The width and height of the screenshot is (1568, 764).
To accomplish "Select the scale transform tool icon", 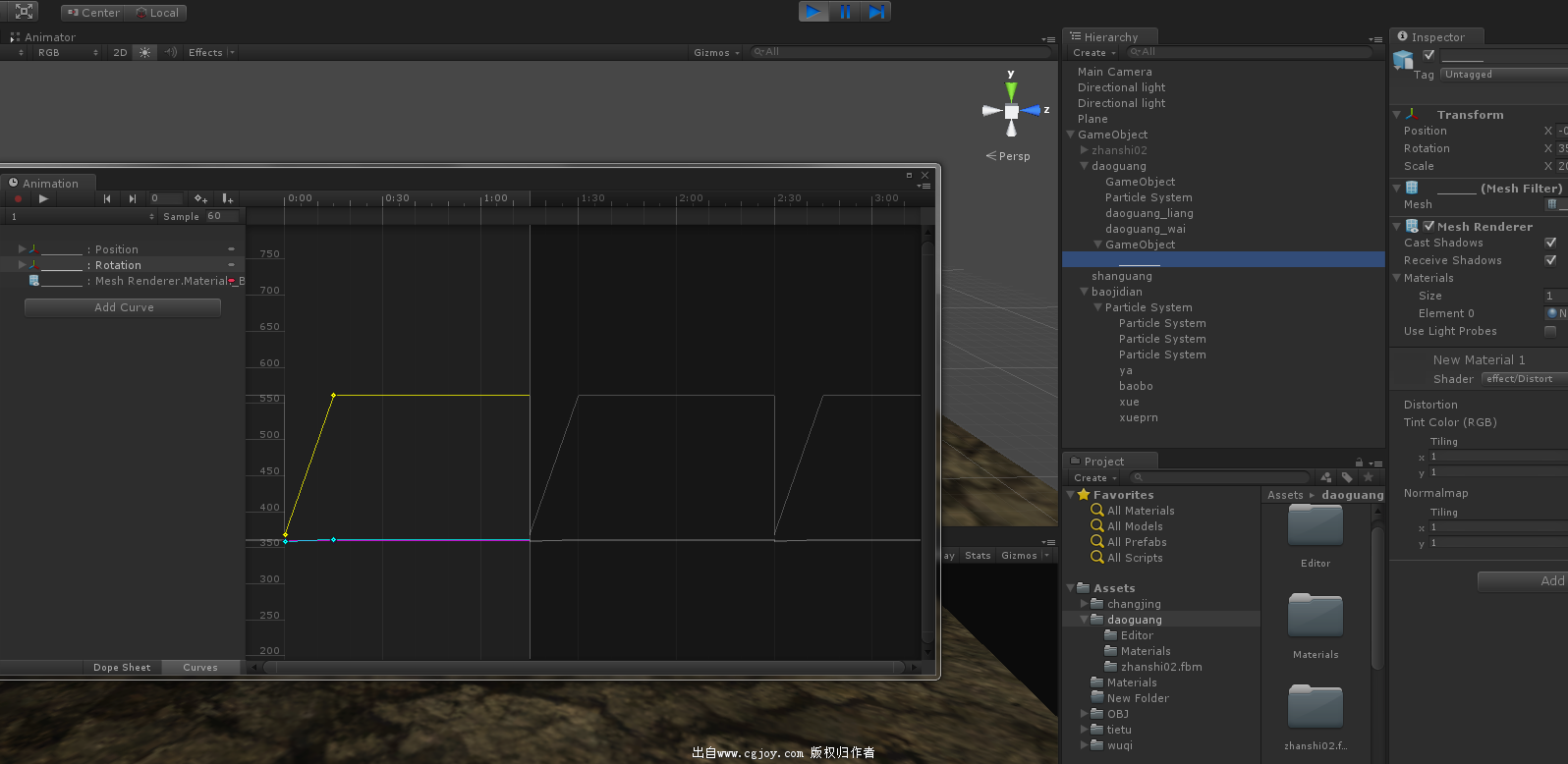I will click(25, 12).
